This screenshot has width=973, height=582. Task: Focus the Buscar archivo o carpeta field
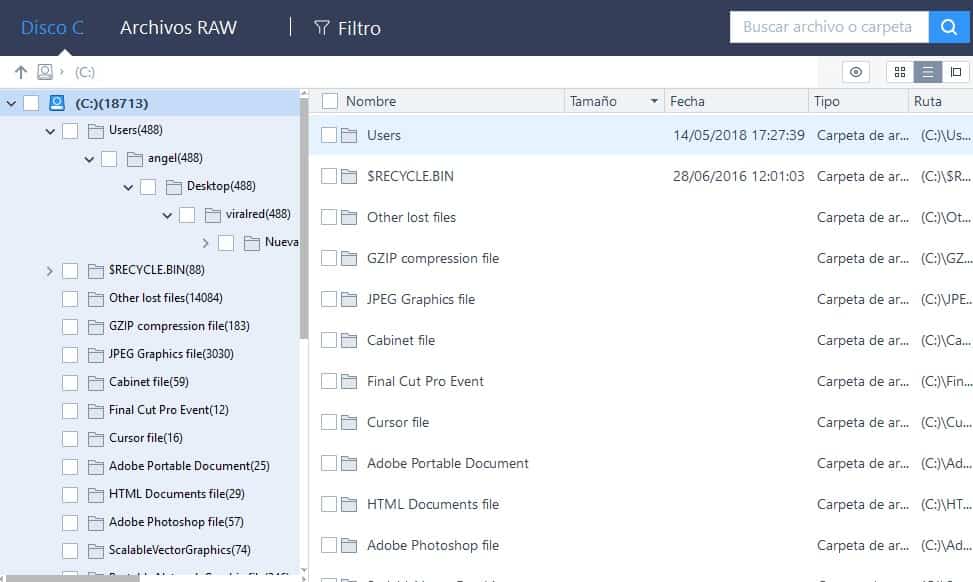[x=829, y=27]
